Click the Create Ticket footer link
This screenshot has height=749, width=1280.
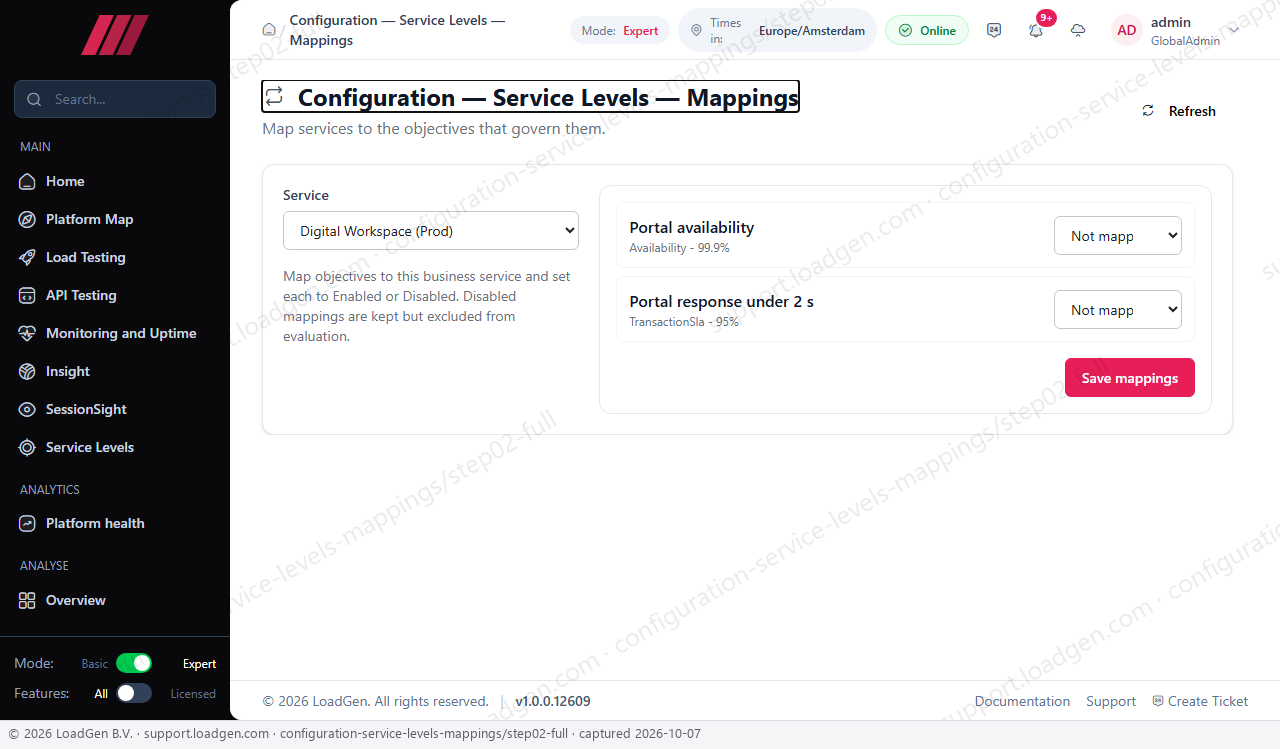pos(1200,701)
